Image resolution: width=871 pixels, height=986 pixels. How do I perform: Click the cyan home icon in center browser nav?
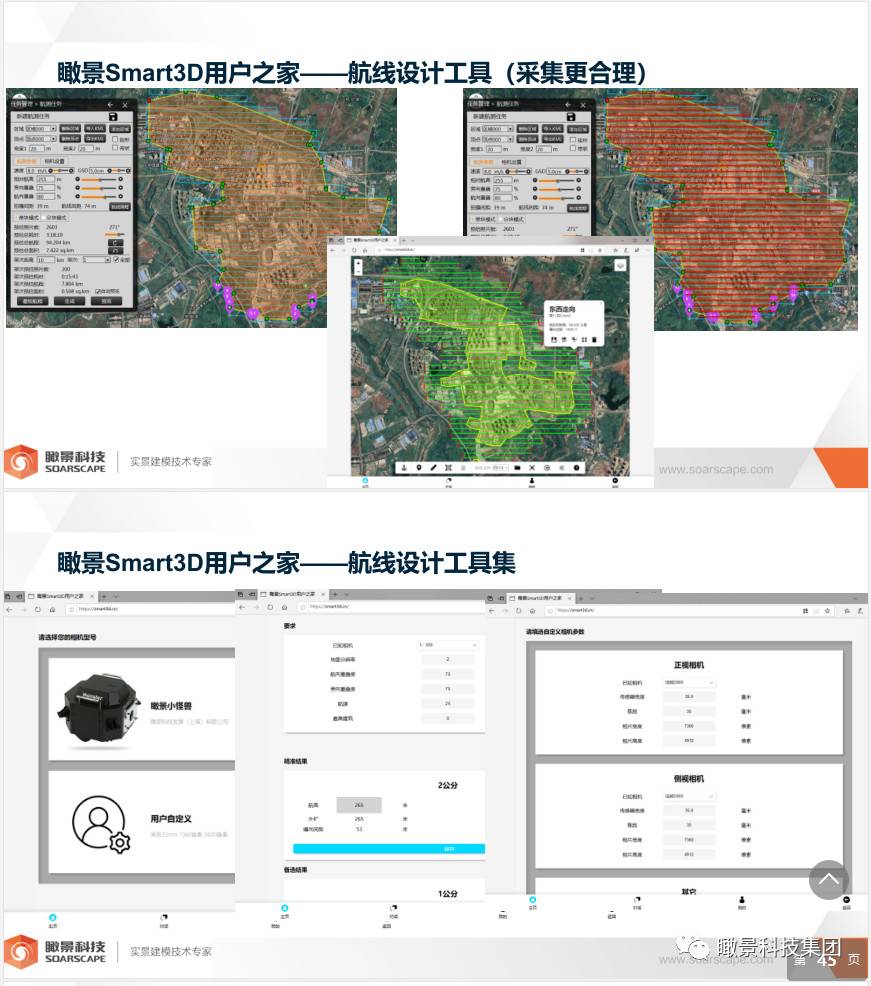(365, 481)
